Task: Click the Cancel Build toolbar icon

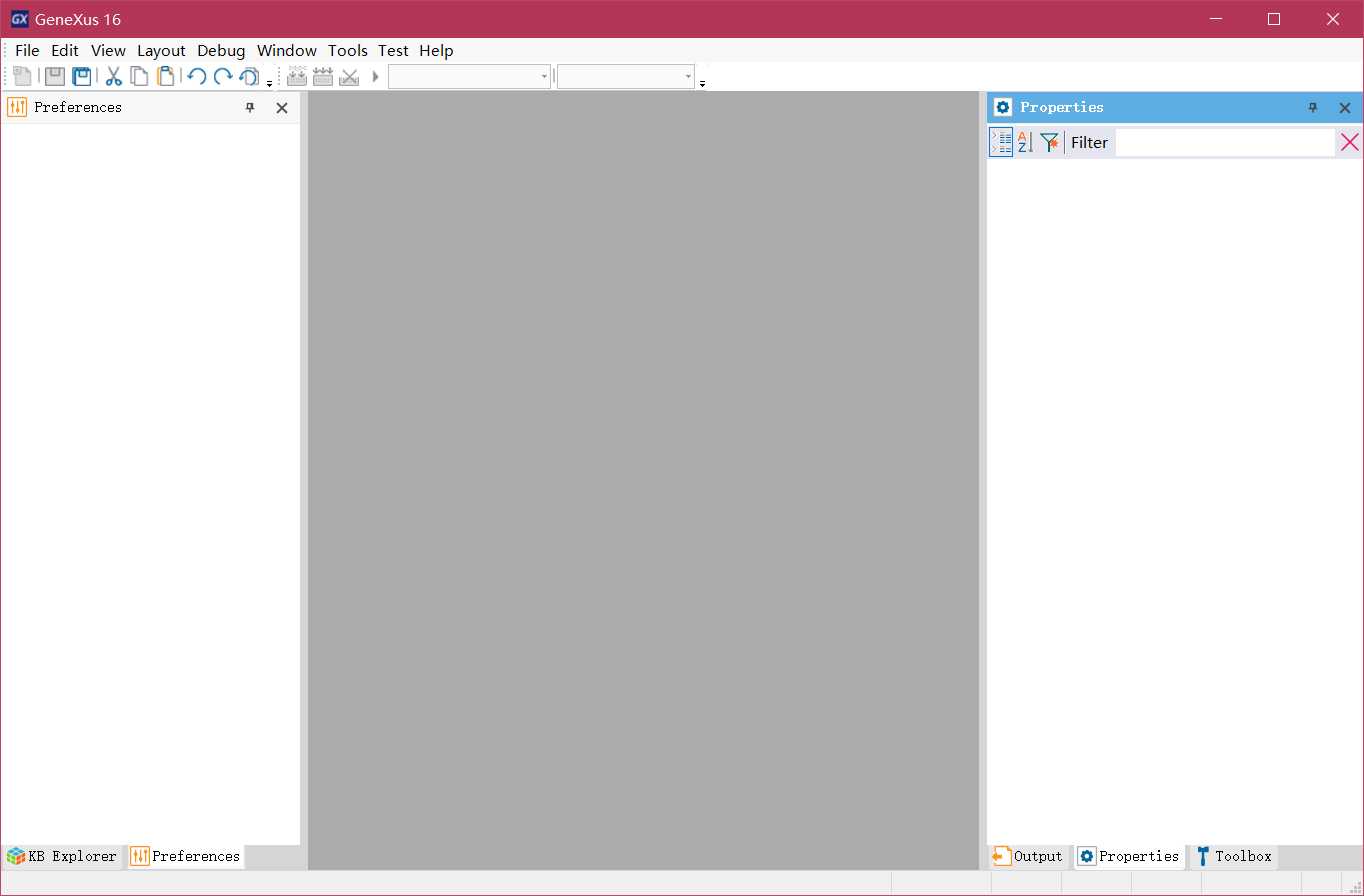Action: 349,76
